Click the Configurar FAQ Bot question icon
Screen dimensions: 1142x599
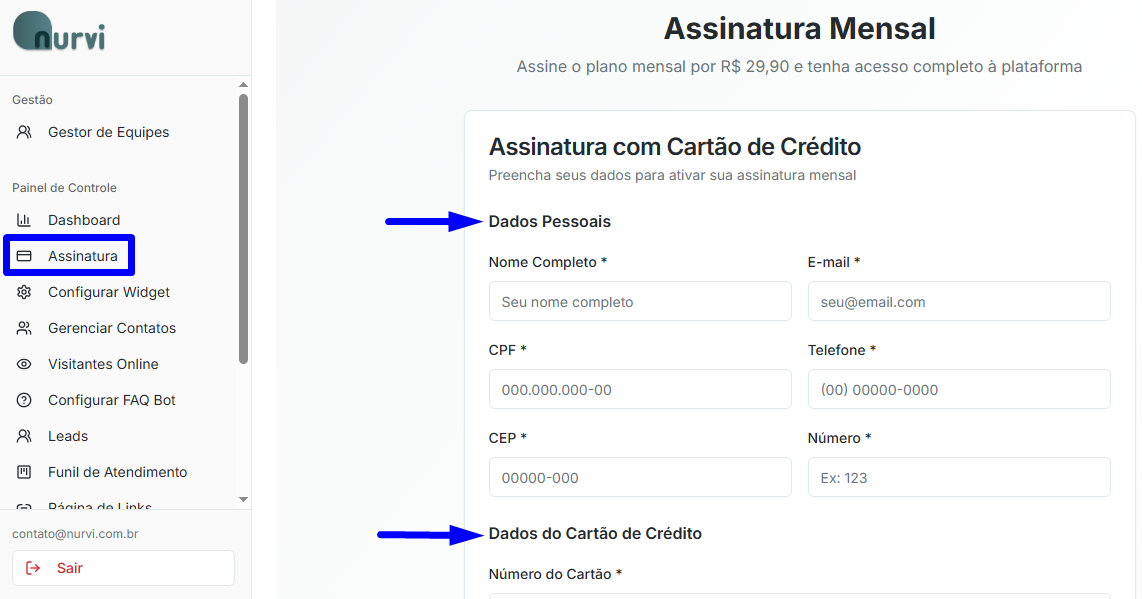tap(25, 400)
